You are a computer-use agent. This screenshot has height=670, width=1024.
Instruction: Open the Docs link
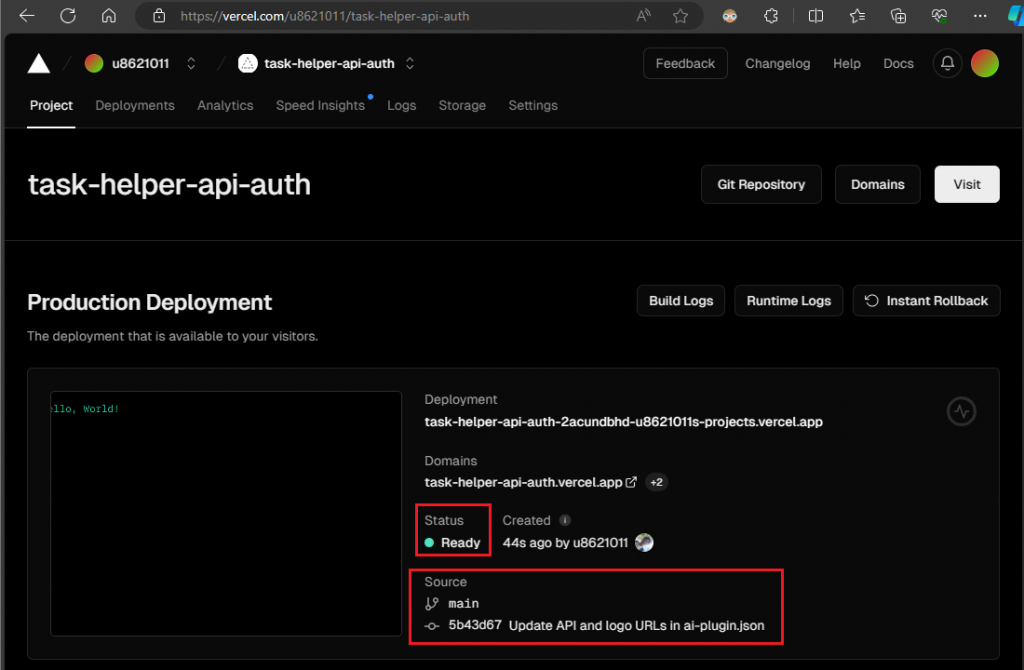point(899,63)
